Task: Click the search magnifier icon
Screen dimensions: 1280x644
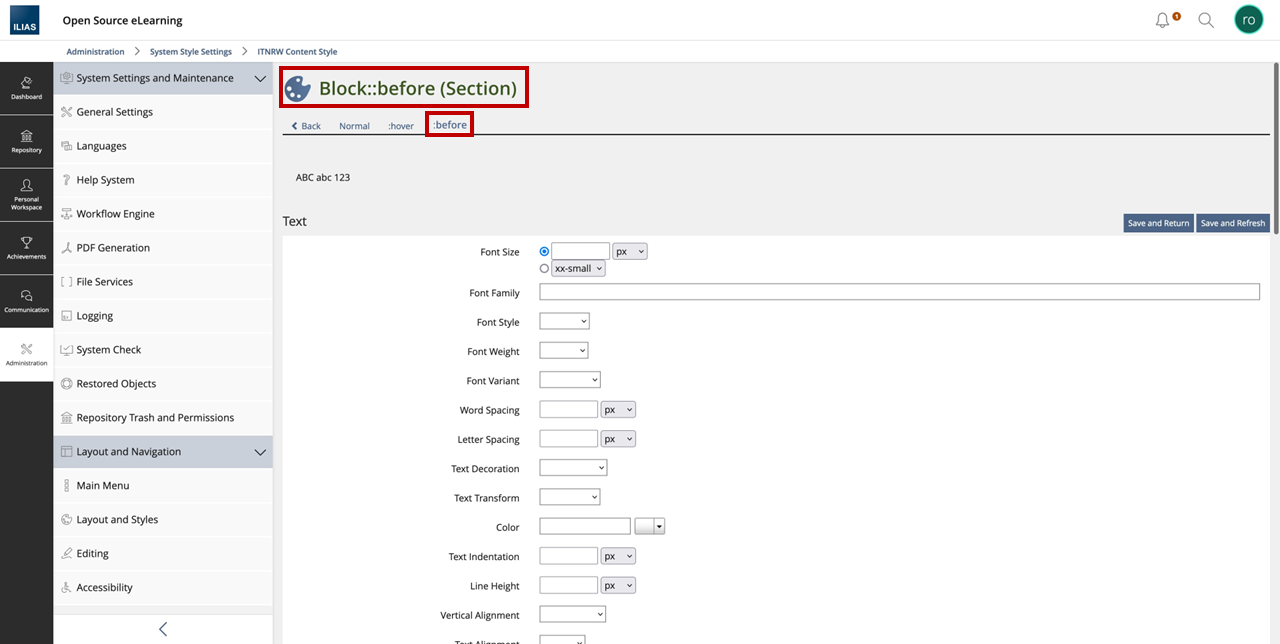Action: pos(1206,20)
